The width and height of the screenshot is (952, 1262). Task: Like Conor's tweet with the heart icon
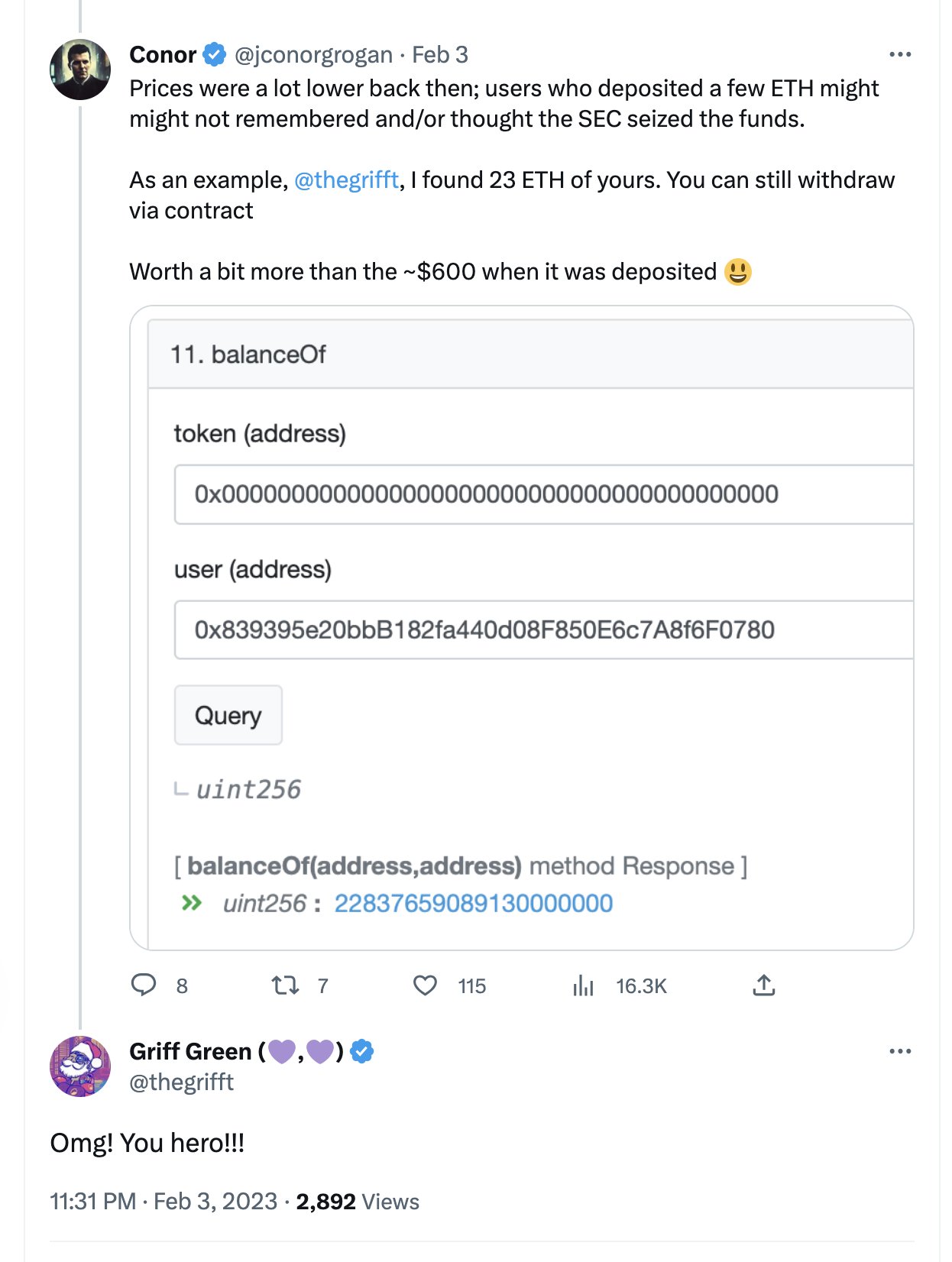(425, 985)
